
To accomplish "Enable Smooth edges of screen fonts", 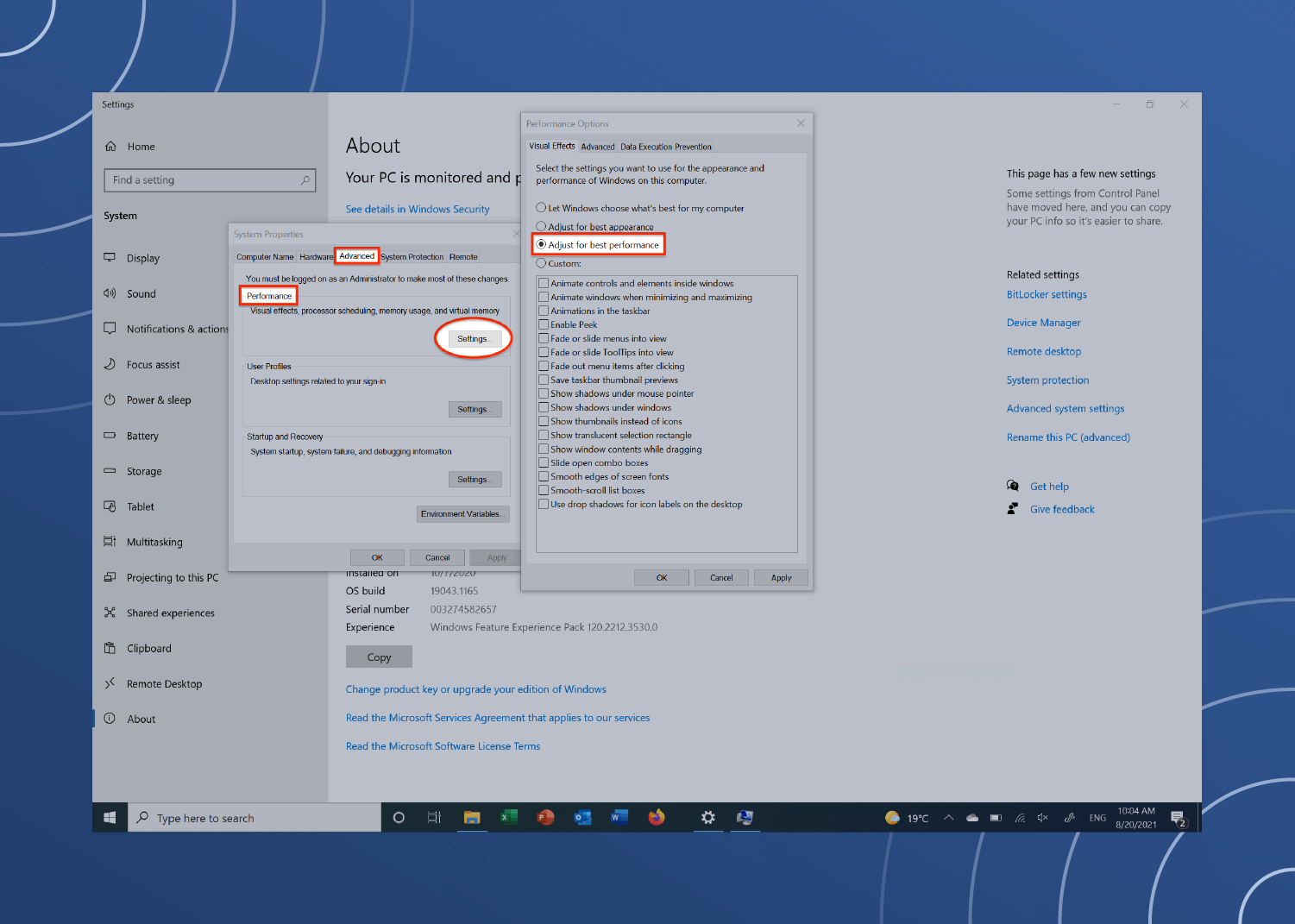I will [x=544, y=476].
